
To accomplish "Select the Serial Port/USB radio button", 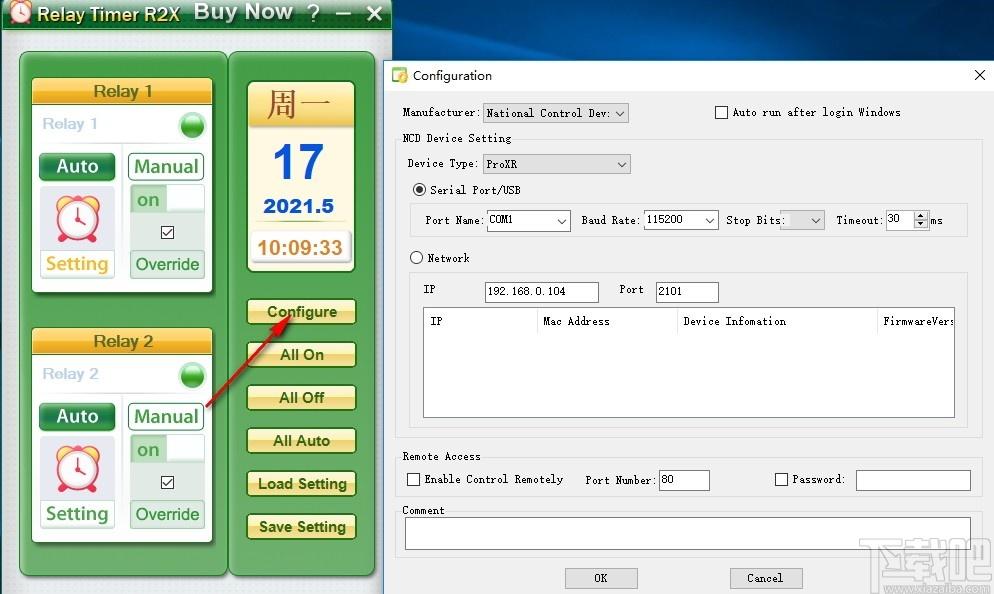I will tap(419, 190).
